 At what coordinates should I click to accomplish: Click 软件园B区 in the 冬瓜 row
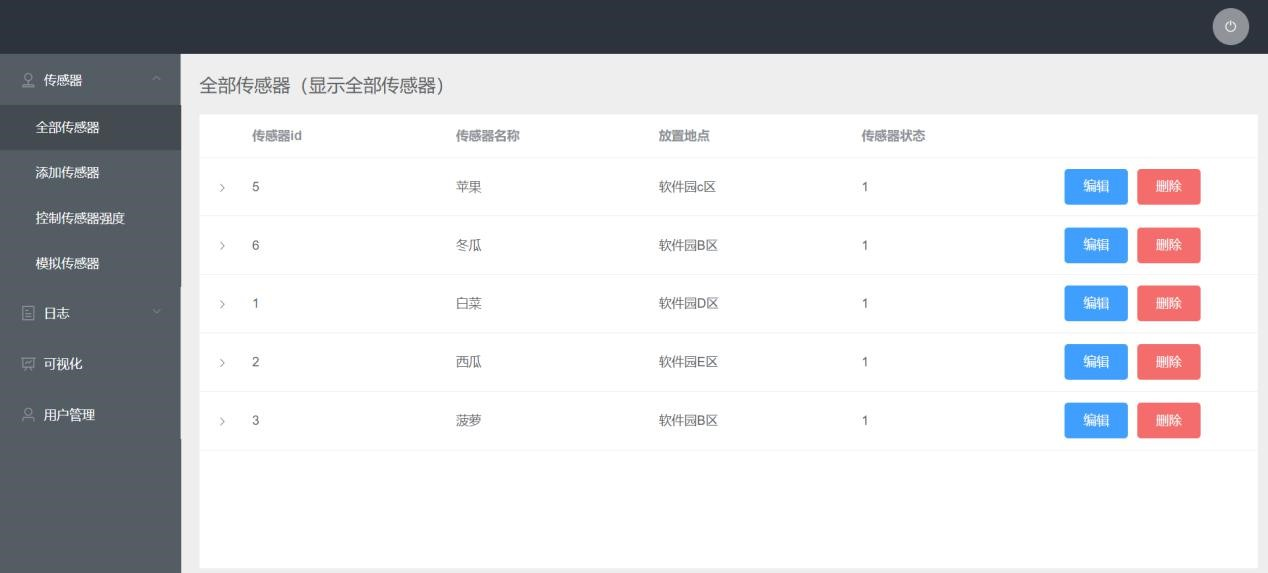pyautogui.click(x=688, y=245)
